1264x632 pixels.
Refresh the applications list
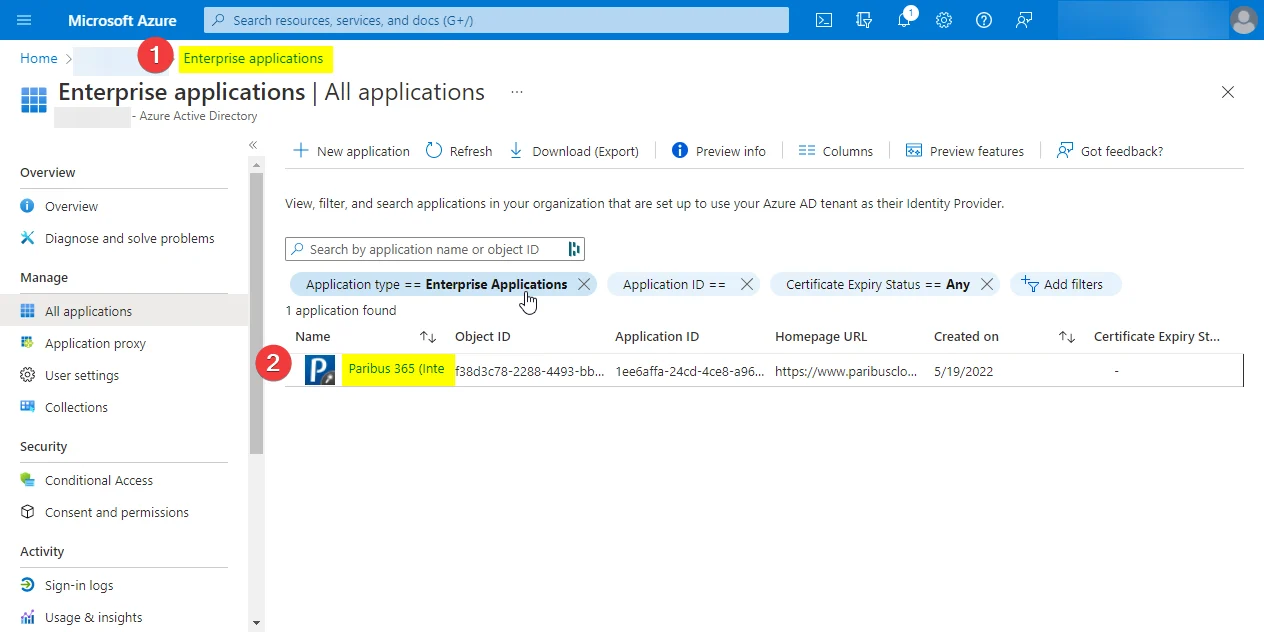click(x=459, y=151)
